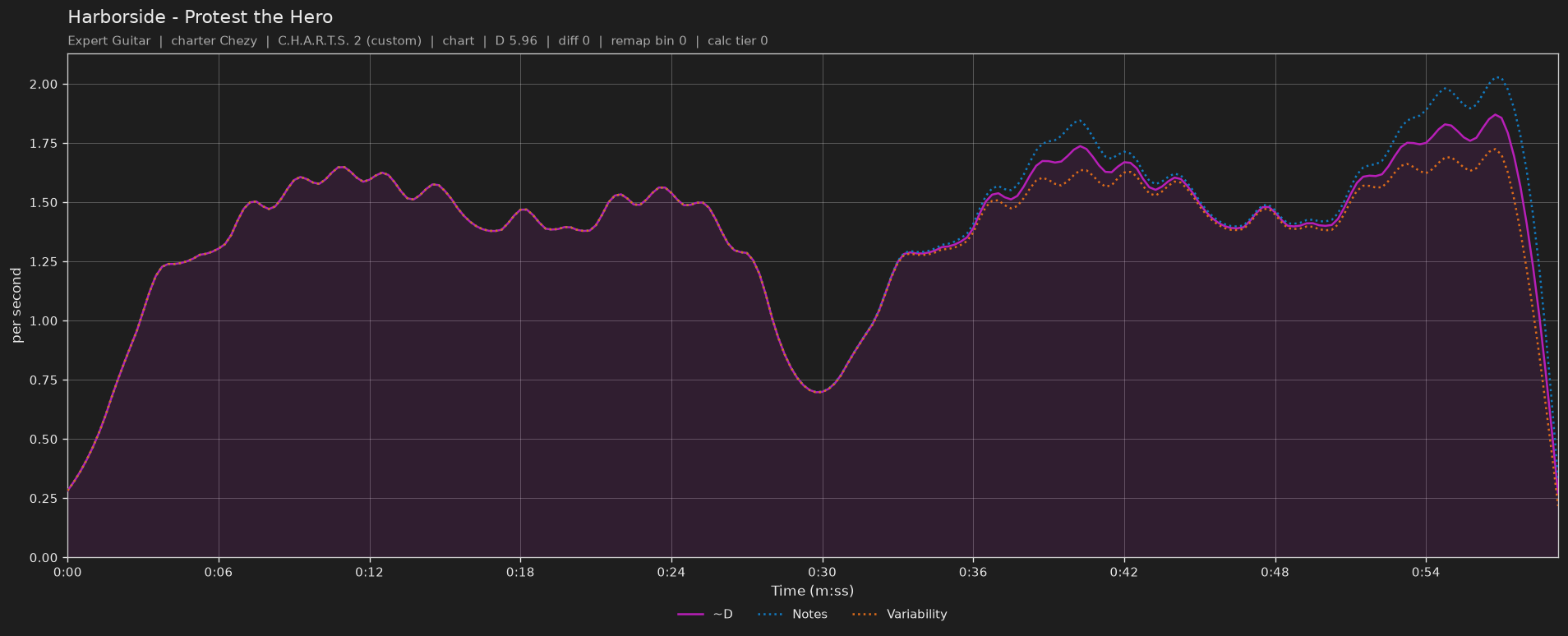The image size is (1568, 636).
Task: Click the 'diff 0' subtitle value
Action: [574, 41]
